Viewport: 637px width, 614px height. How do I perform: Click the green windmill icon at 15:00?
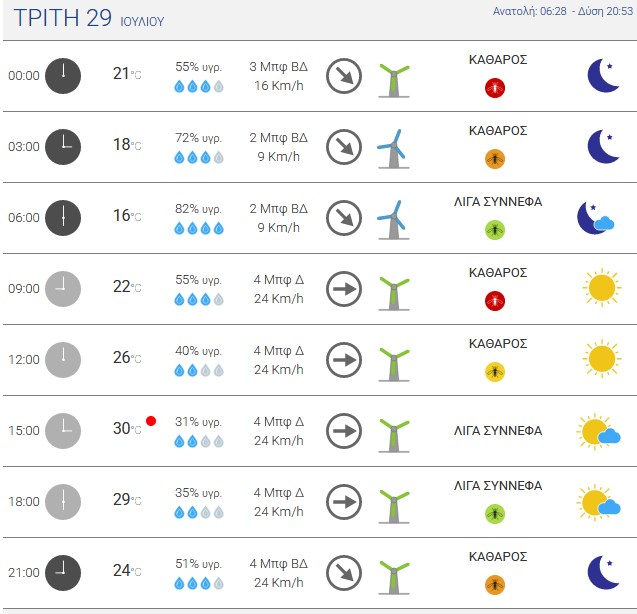[394, 435]
